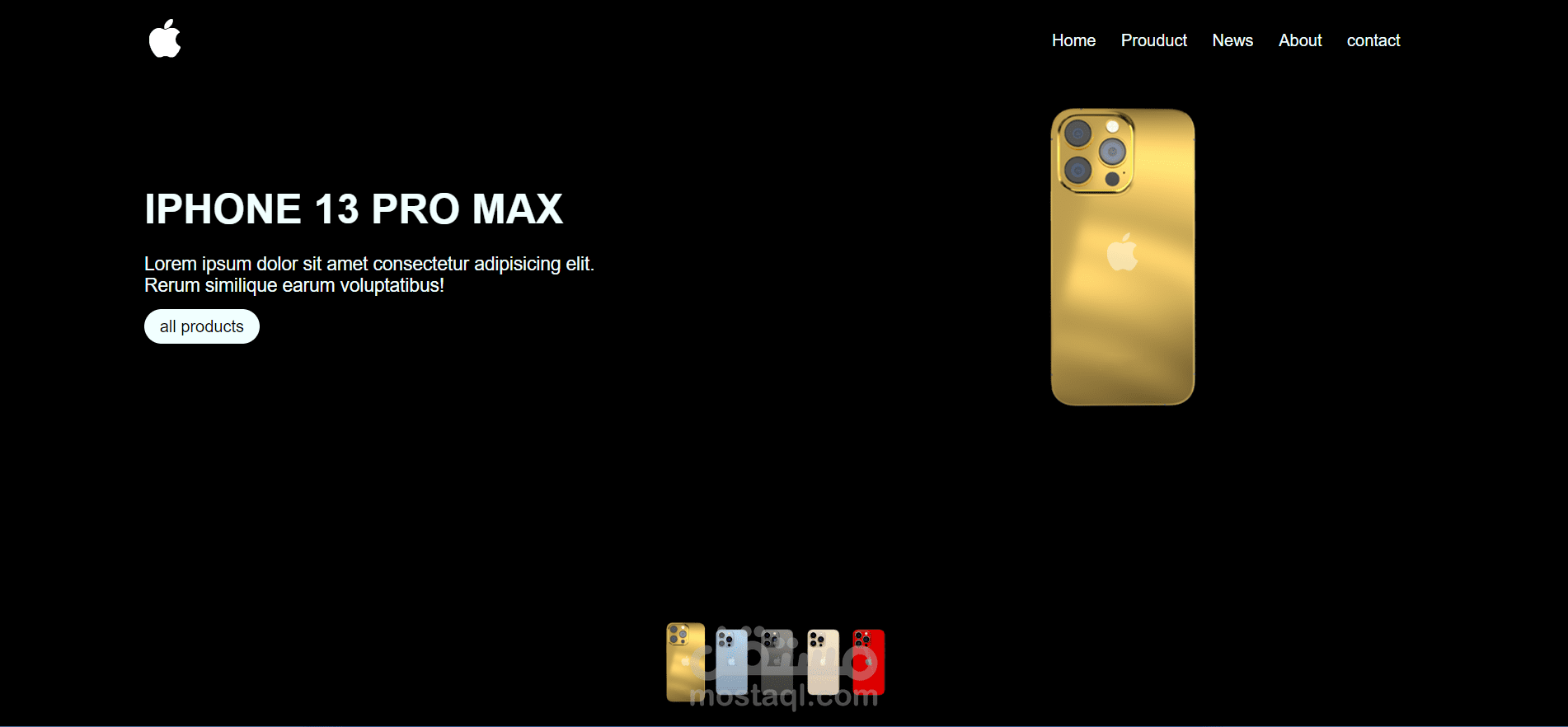Click the Apple logo in the header
The width and height of the screenshot is (1568, 727).
[x=165, y=39]
